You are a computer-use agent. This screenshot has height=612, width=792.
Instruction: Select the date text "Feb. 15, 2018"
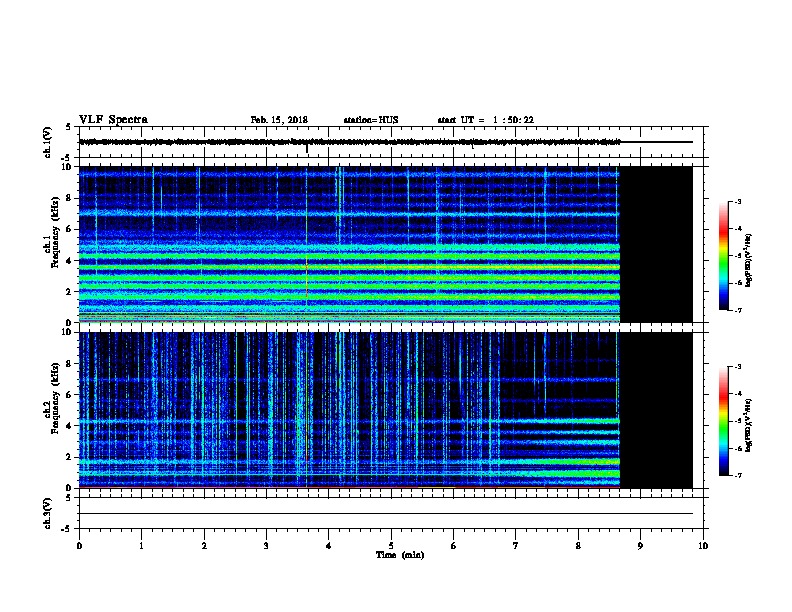coord(279,120)
